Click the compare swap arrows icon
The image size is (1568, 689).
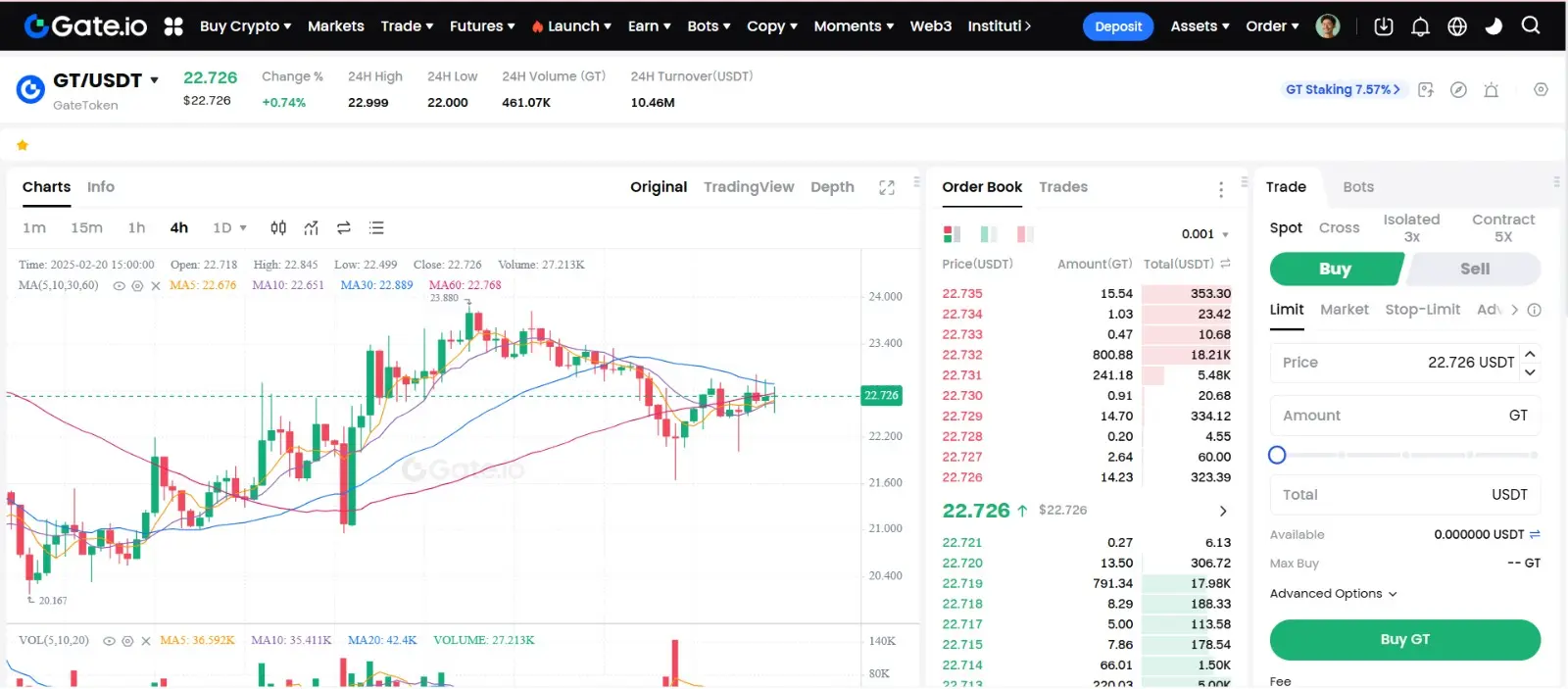tap(344, 227)
